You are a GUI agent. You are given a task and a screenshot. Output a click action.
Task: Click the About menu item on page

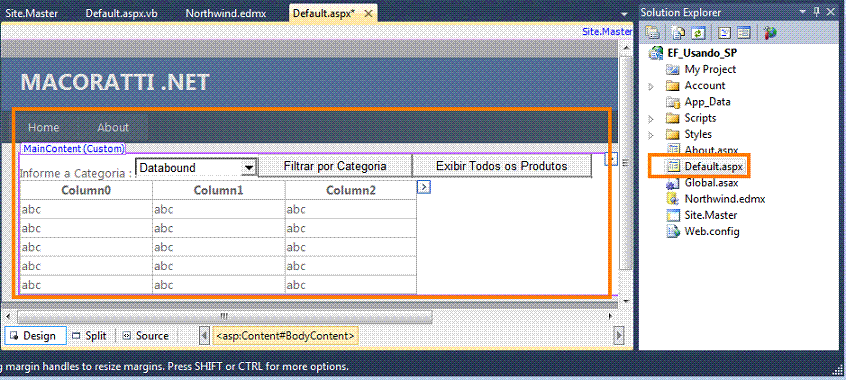pyautogui.click(x=113, y=127)
